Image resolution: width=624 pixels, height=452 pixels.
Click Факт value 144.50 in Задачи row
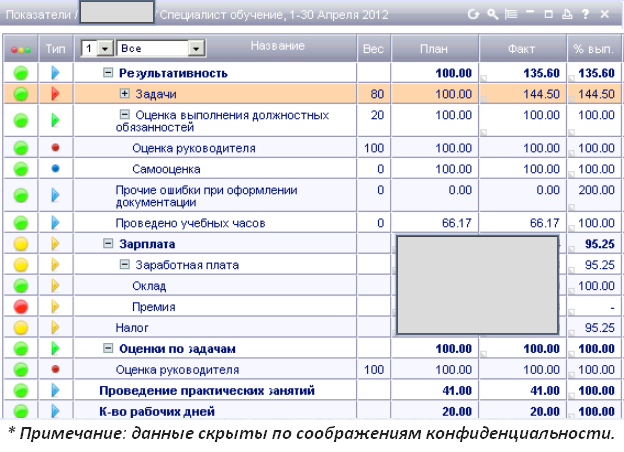[x=541, y=94]
